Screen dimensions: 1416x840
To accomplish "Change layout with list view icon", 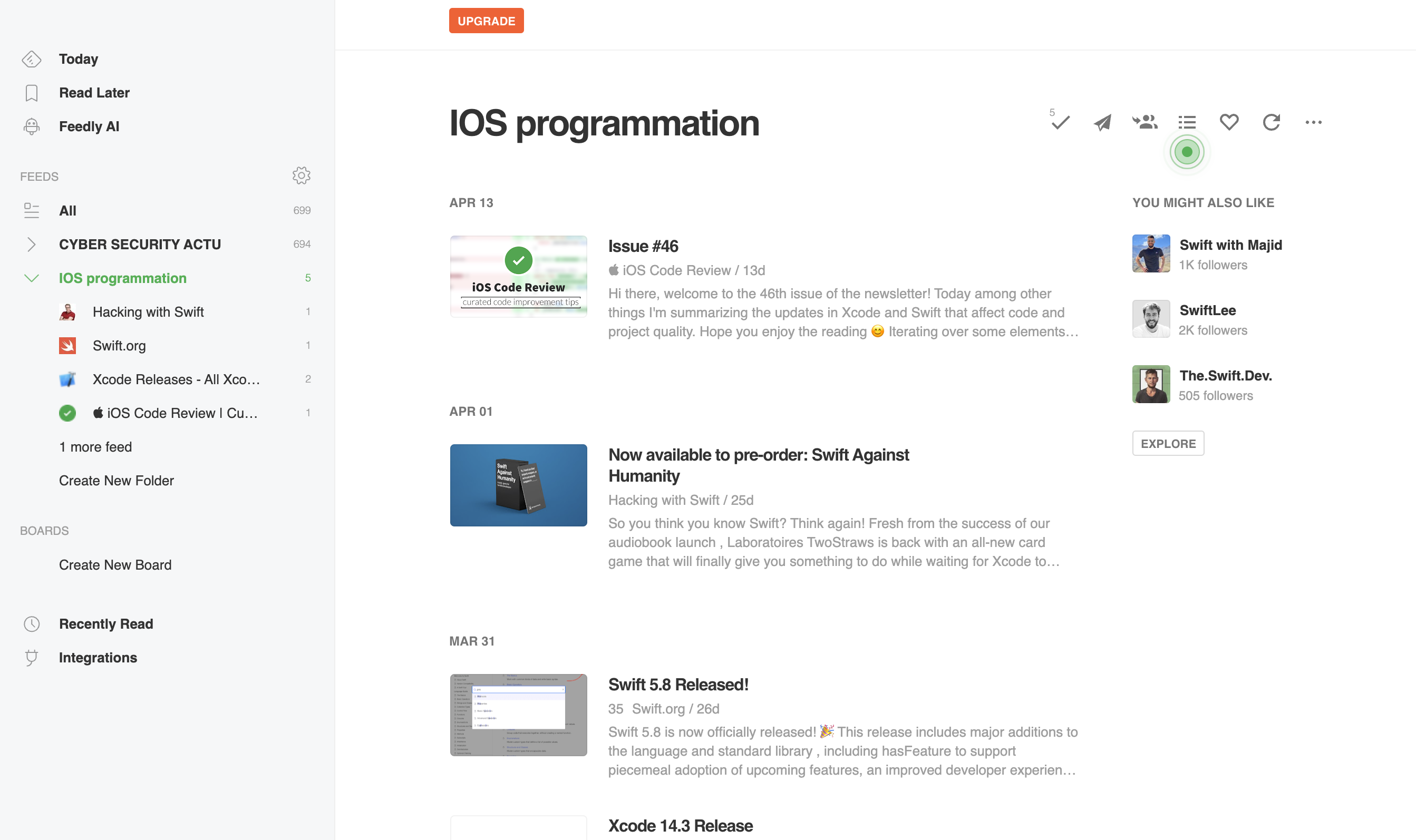I will pyautogui.click(x=1187, y=122).
